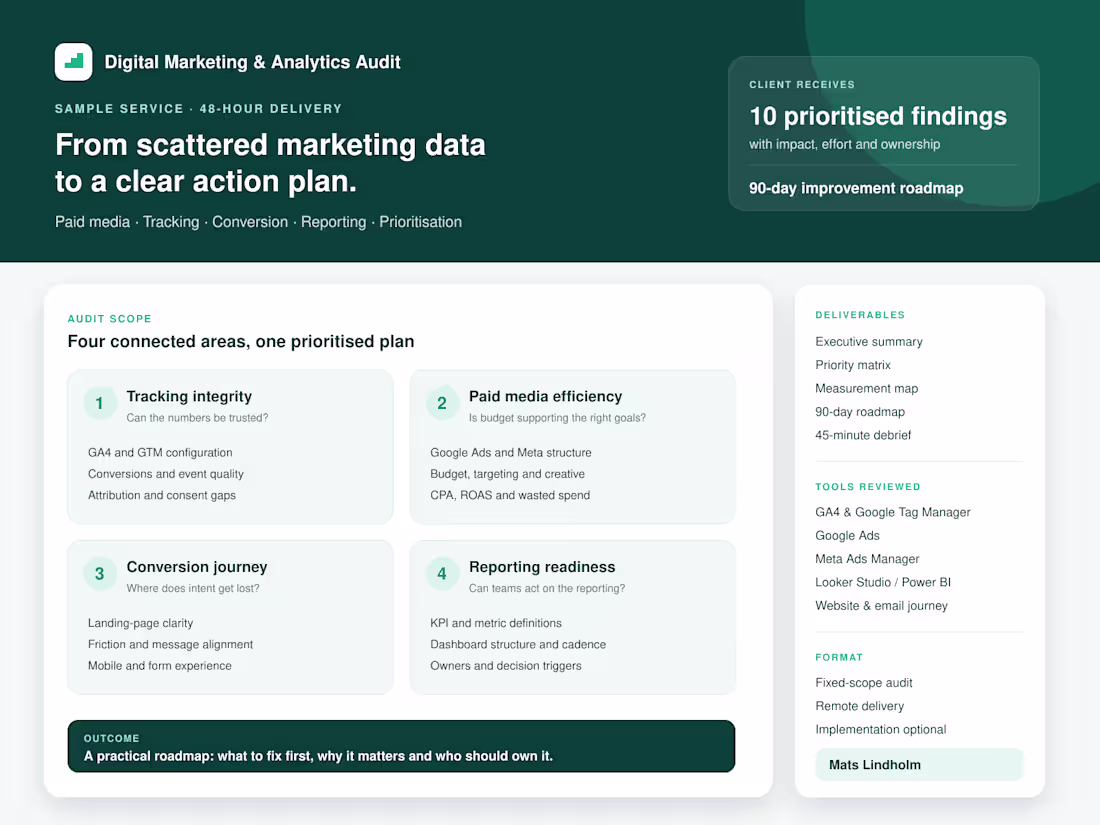Select 90-day improvement roadmap text

pyautogui.click(x=856, y=188)
